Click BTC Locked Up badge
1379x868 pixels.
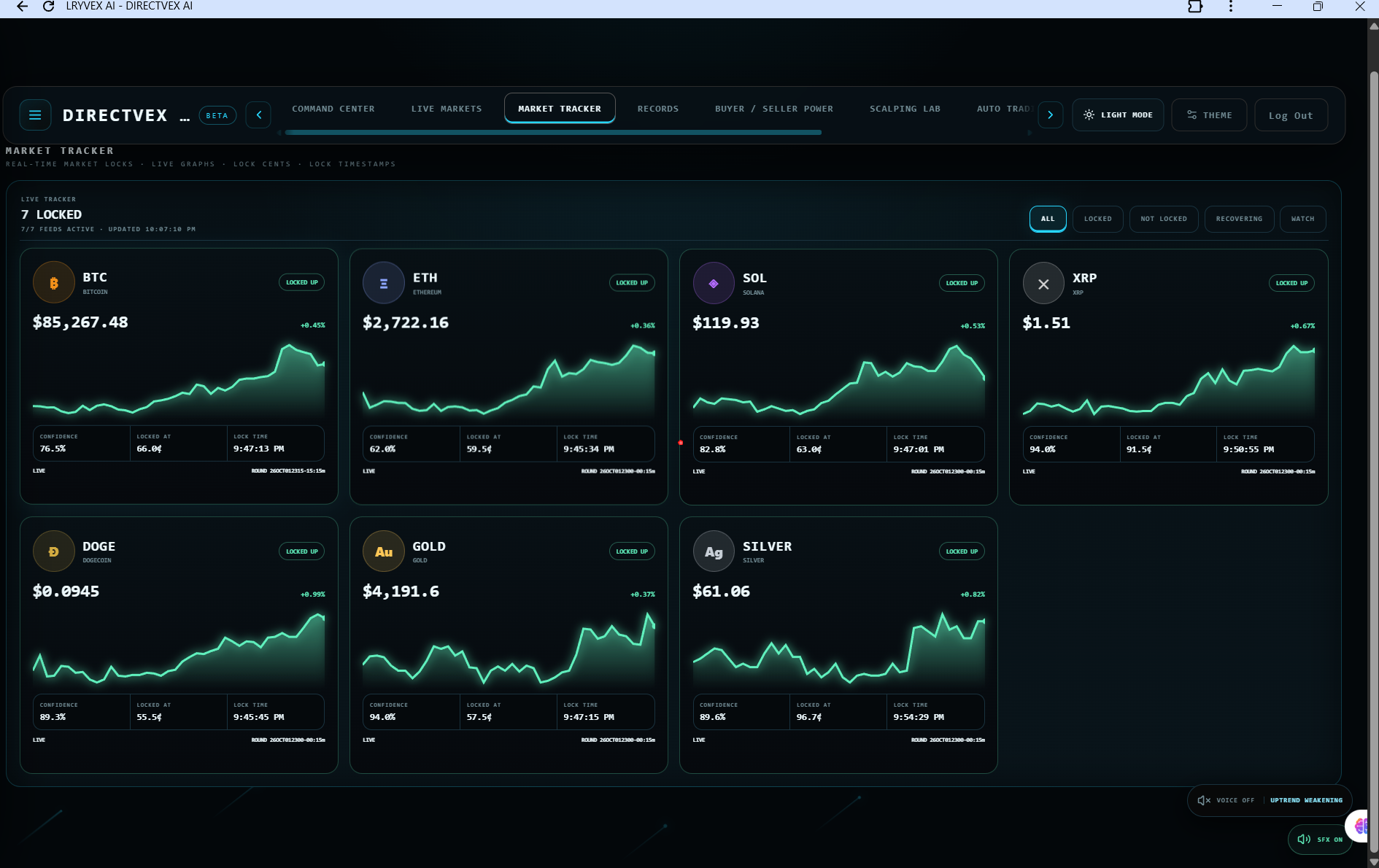click(x=301, y=282)
